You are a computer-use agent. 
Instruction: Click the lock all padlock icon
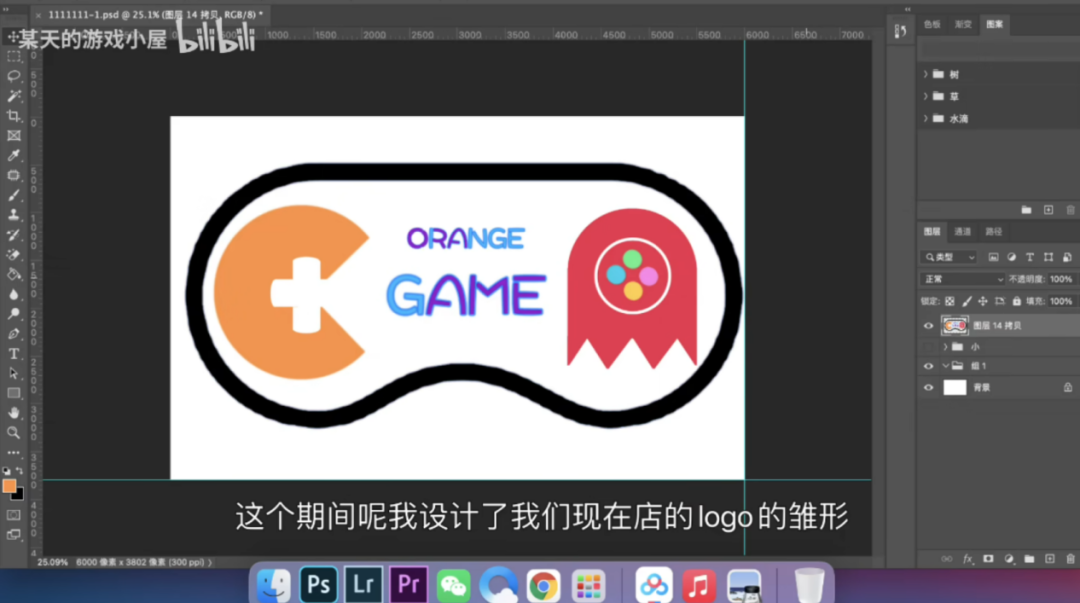[x=1016, y=301]
